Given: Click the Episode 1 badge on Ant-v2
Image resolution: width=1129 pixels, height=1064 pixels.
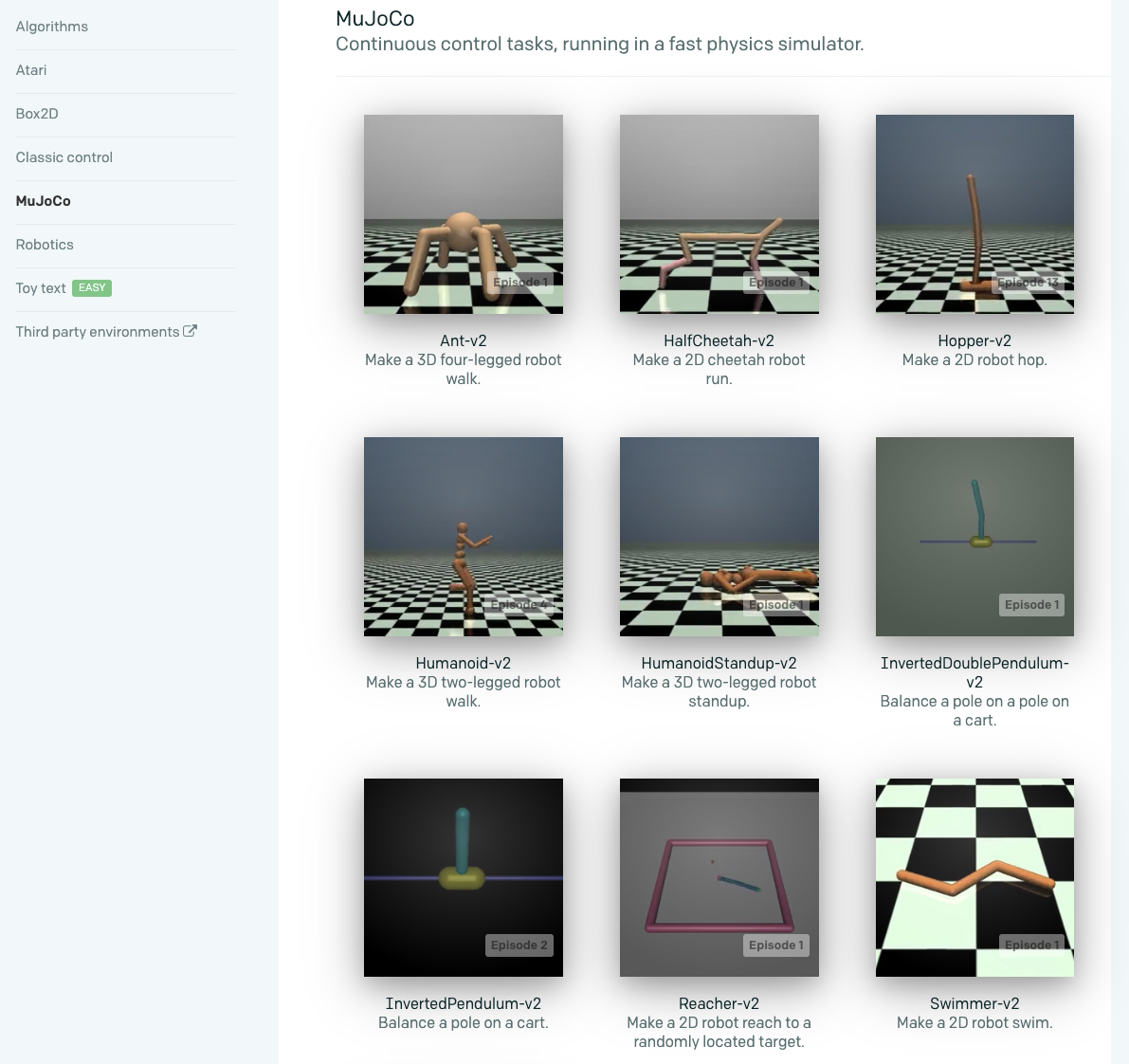Looking at the screenshot, I should (520, 283).
